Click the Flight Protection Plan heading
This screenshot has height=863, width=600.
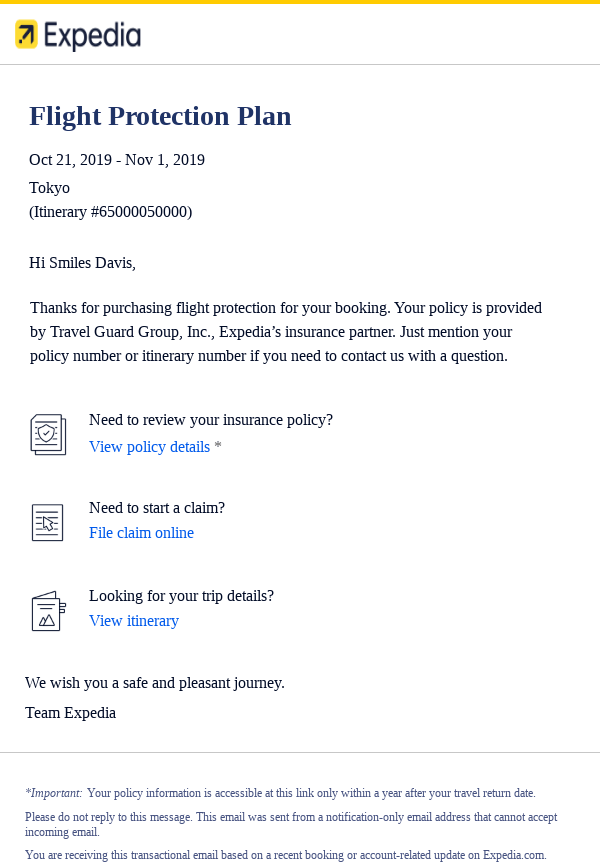160,116
